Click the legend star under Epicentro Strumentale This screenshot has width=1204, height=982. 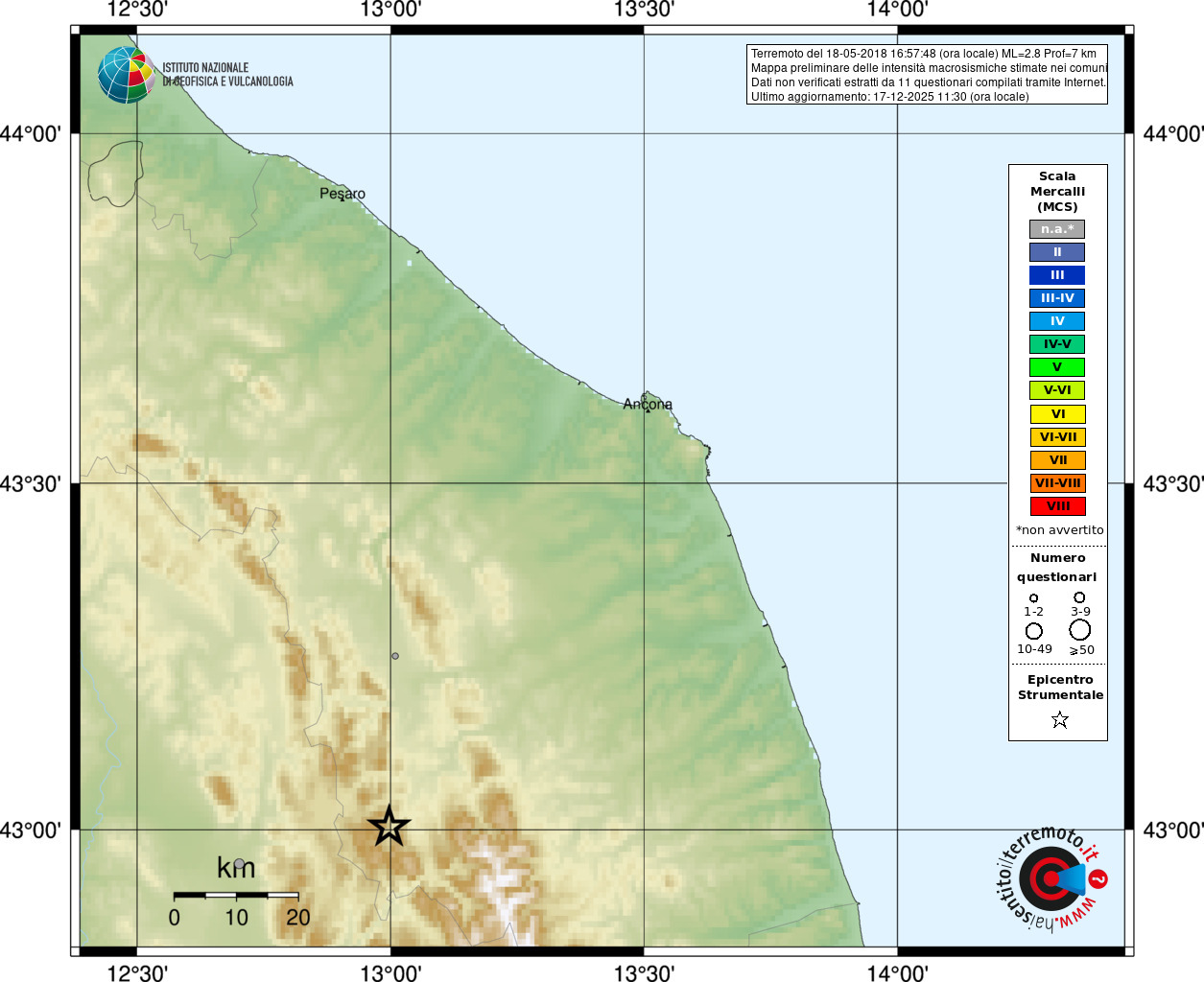click(1060, 719)
